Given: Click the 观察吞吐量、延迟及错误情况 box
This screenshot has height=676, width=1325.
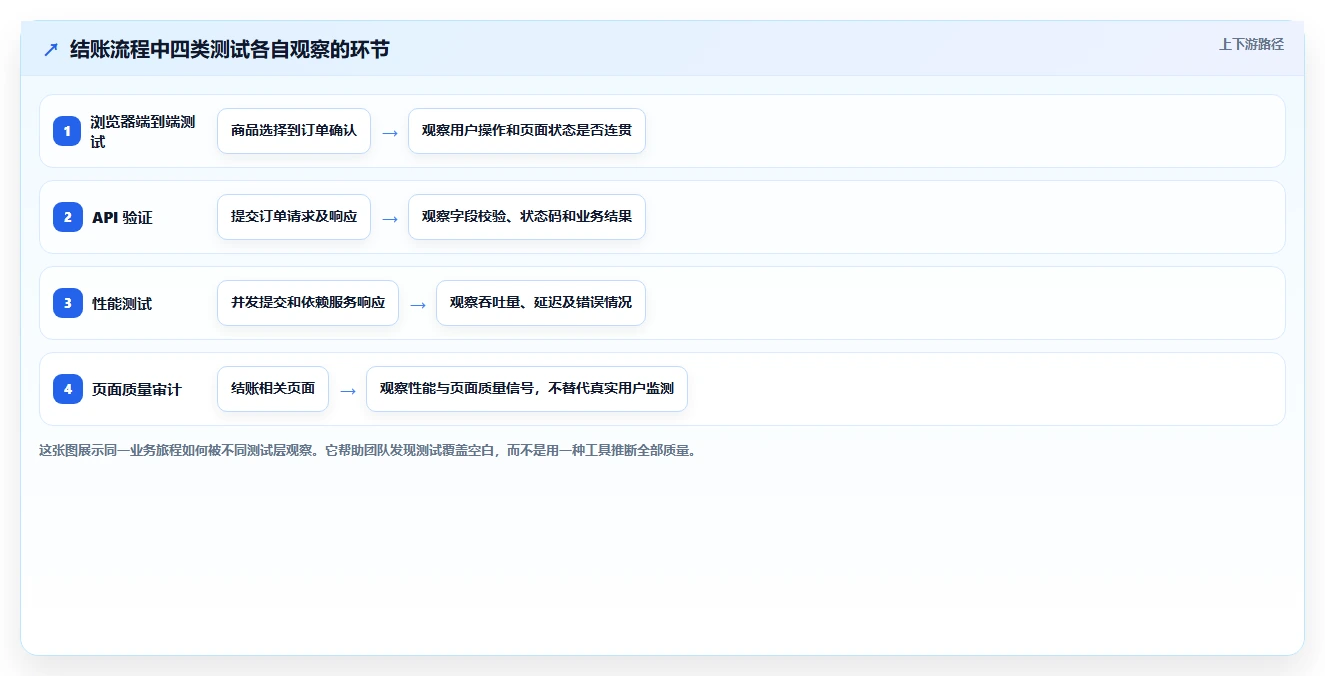Looking at the screenshot, I should pos(541,303).
